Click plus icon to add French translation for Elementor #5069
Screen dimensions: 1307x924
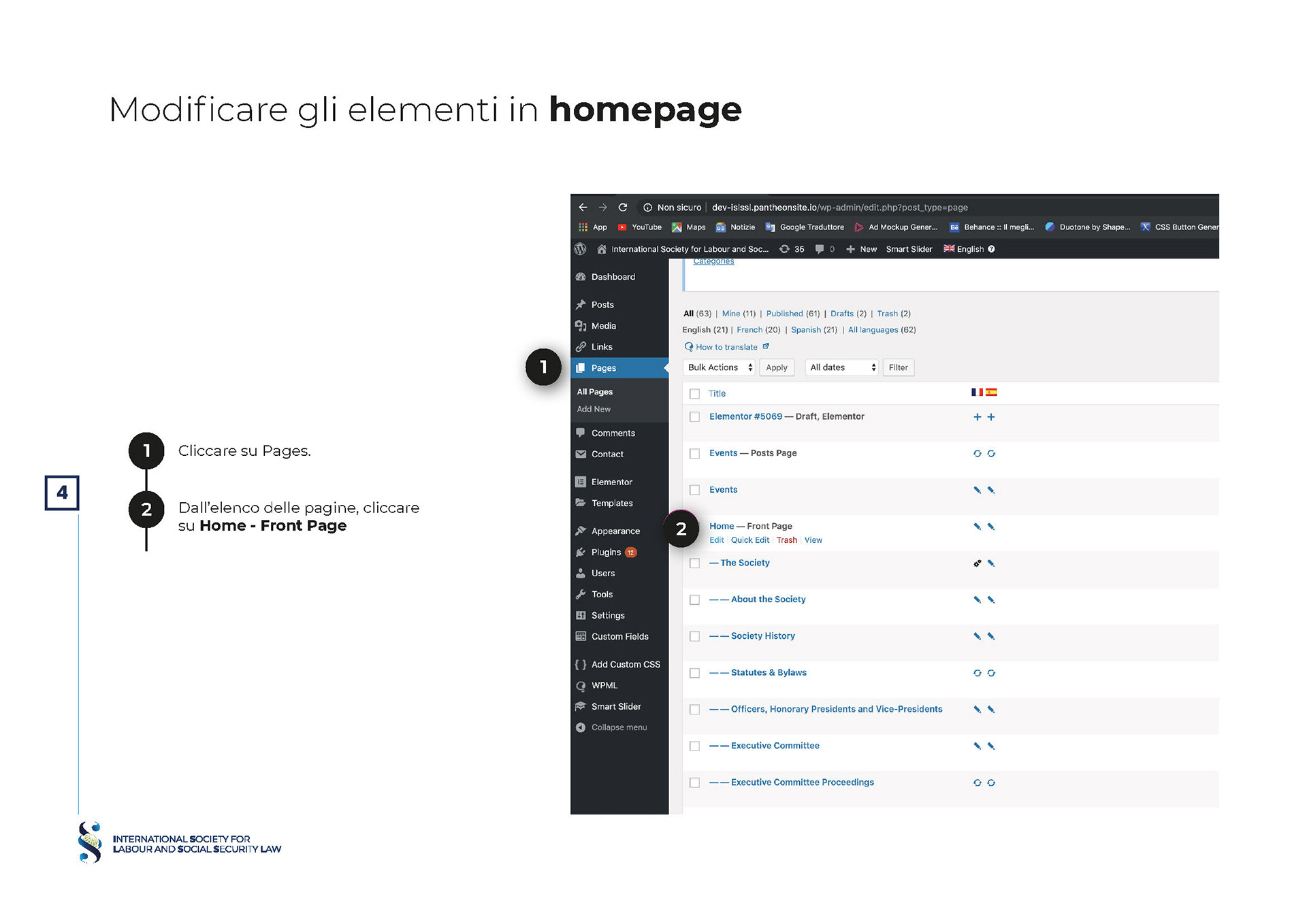tap(977, 417)
